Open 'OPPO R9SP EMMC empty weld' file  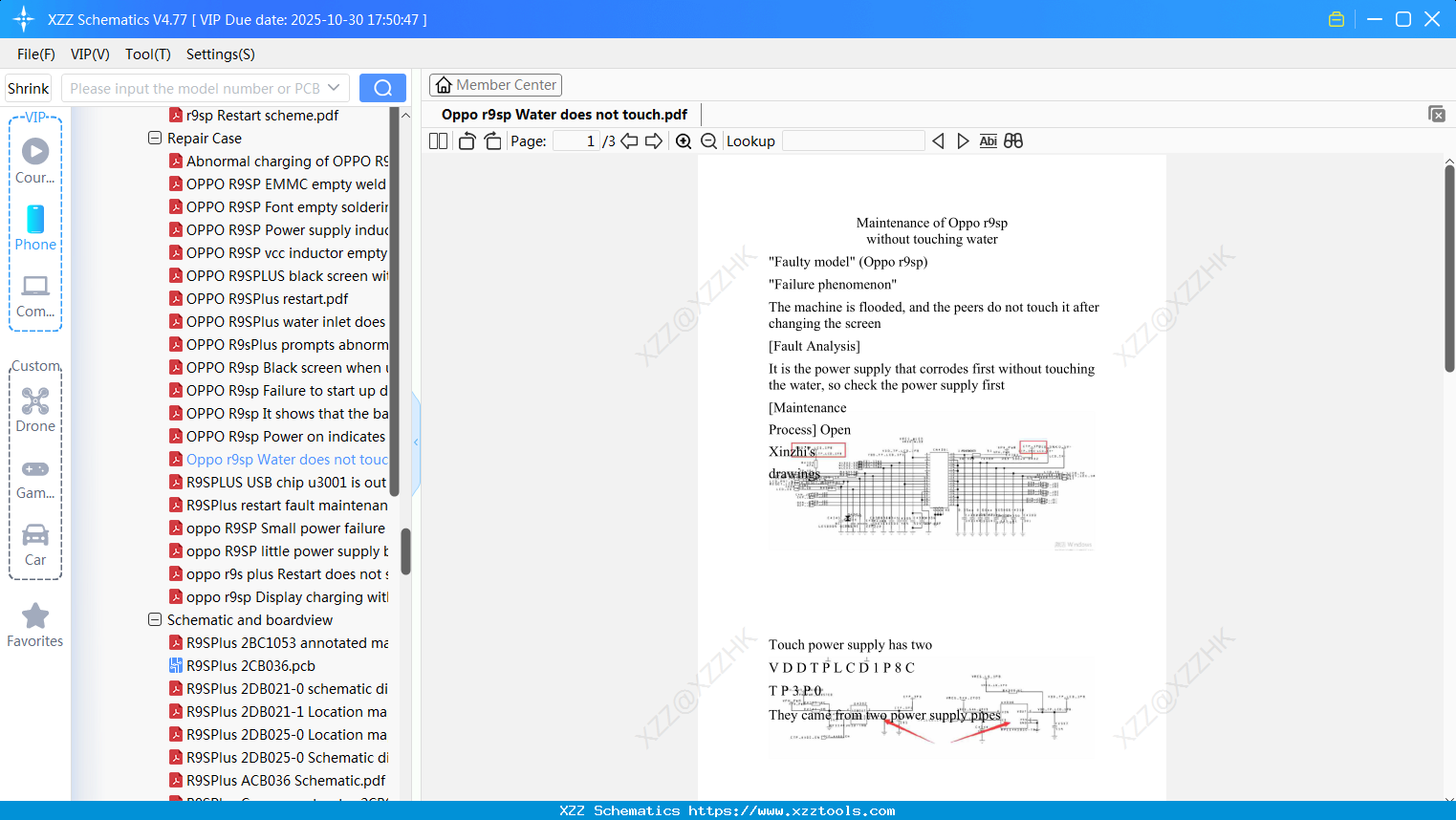click(x=278, y=183)
